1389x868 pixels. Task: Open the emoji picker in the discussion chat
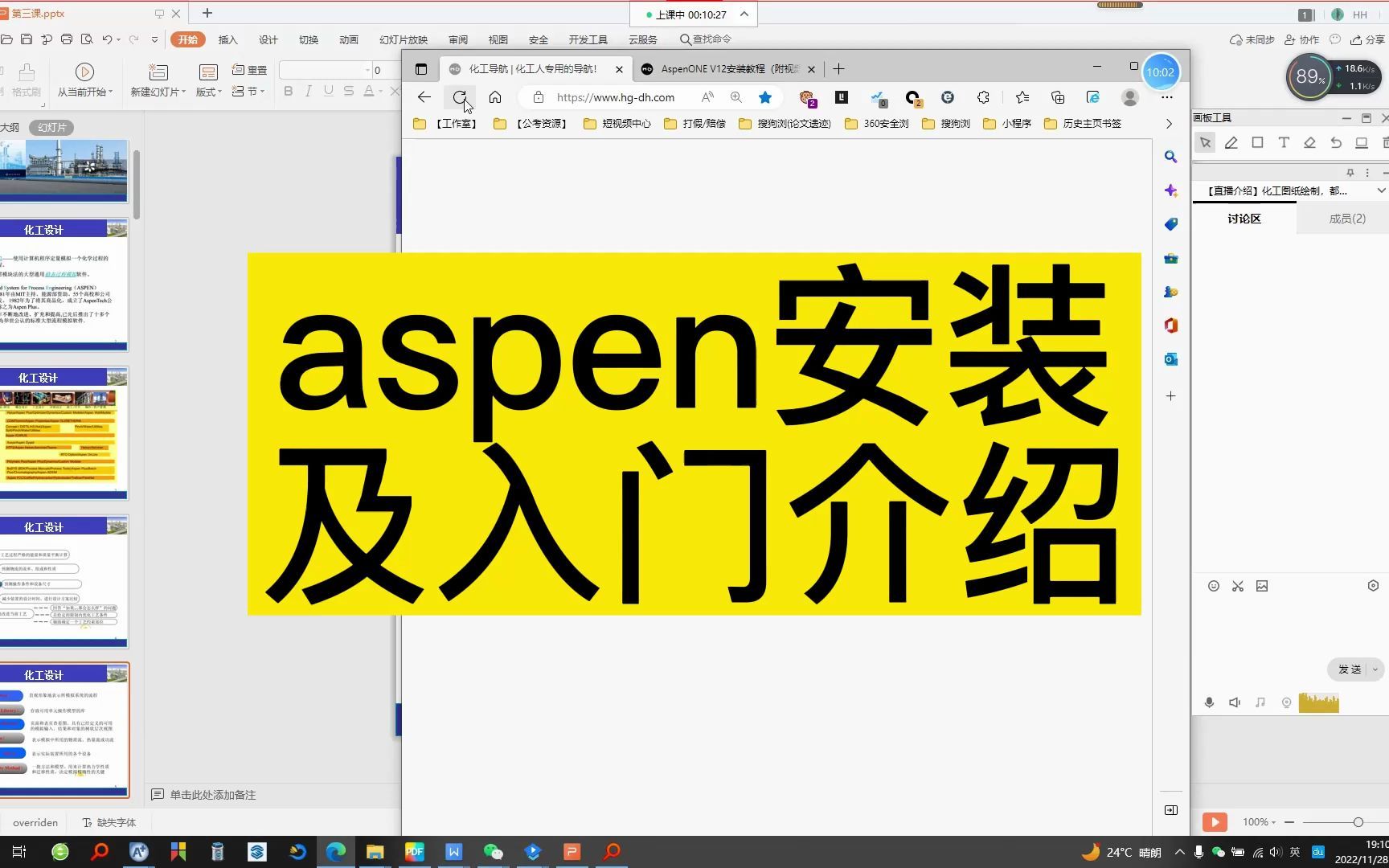[1213, 586]
